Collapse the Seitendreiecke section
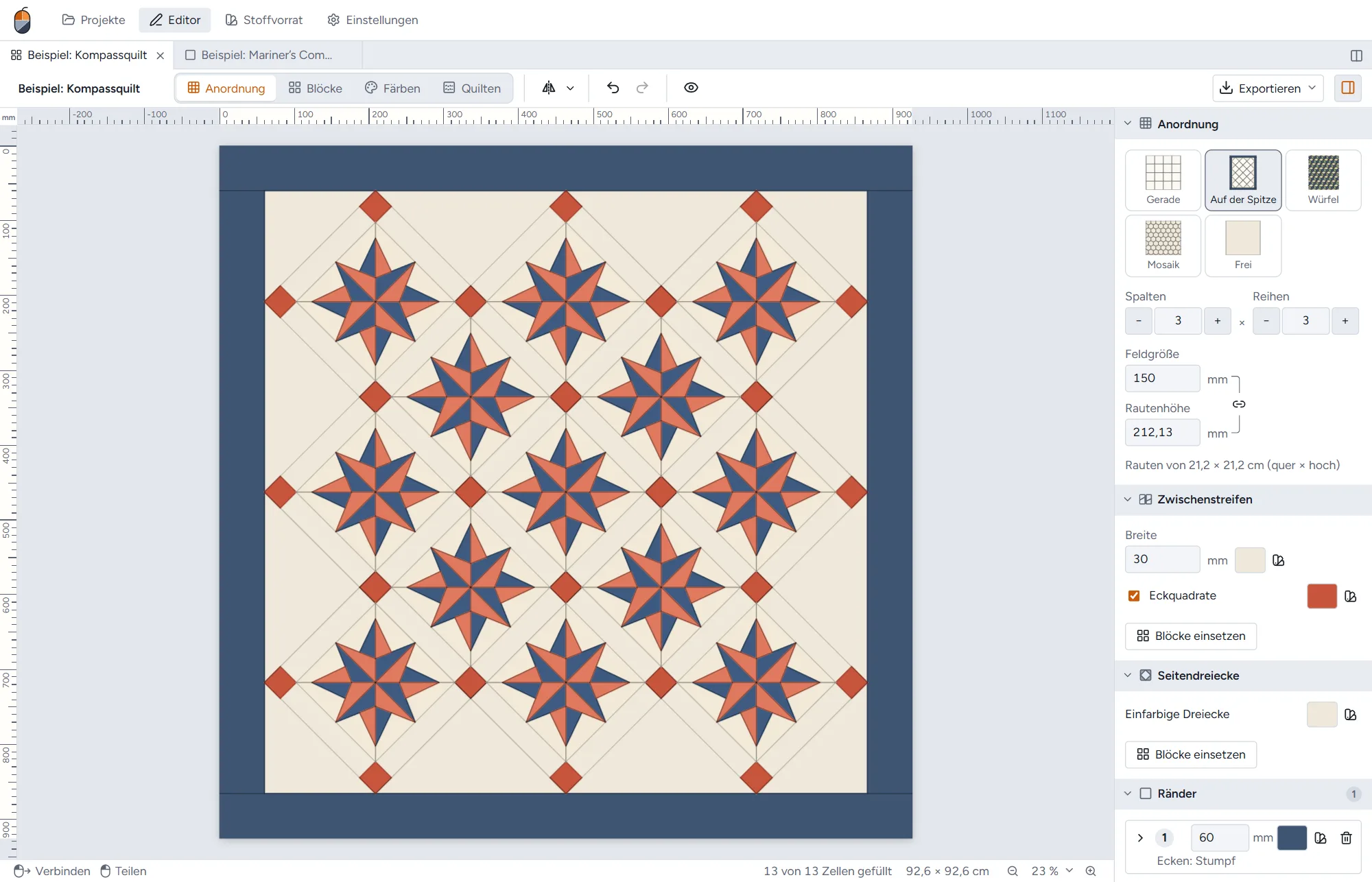The image size is (1372, 882). point(1128,676)
